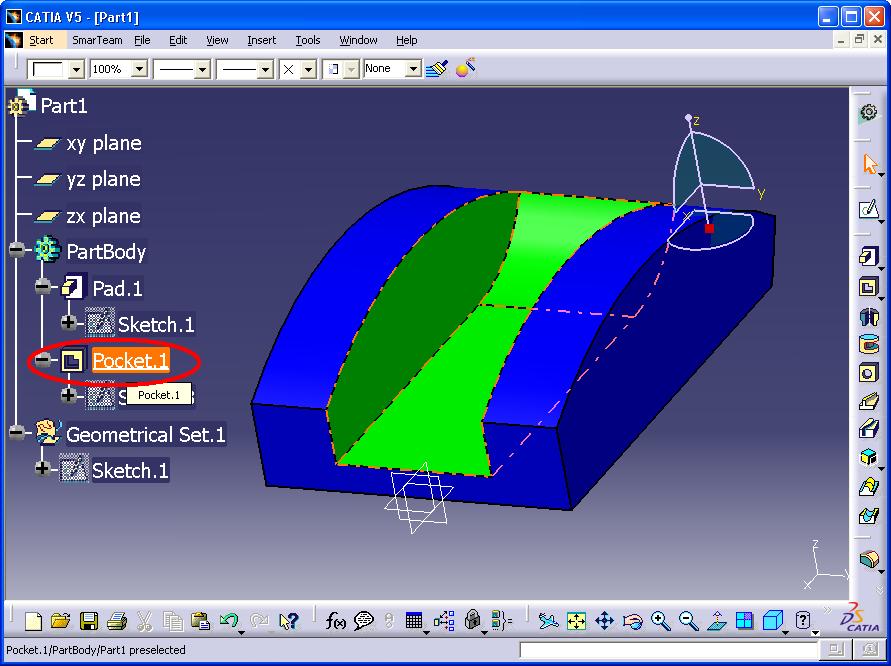Image resolution: width=891 pixels, height=666 pixels.
Task: Select the Groove tool
Action: 868,344
